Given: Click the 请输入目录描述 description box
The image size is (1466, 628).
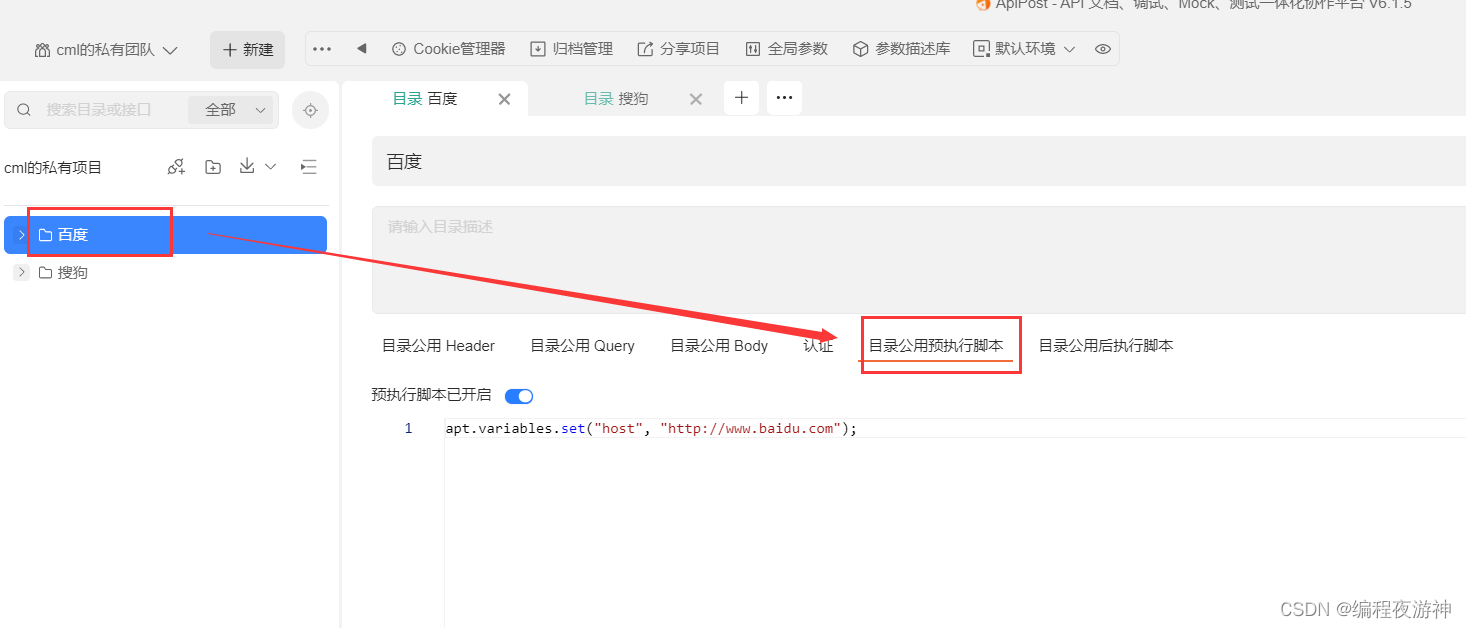Looking at the screenshot, I should [919, 260].
